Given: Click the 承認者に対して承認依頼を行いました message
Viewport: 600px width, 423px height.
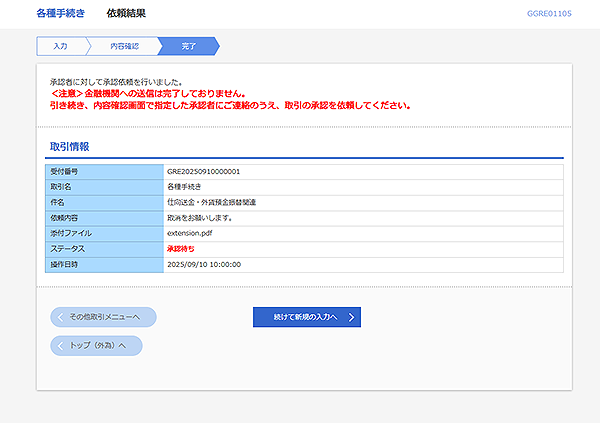Looking at the screenshot, I should [116, 82].
